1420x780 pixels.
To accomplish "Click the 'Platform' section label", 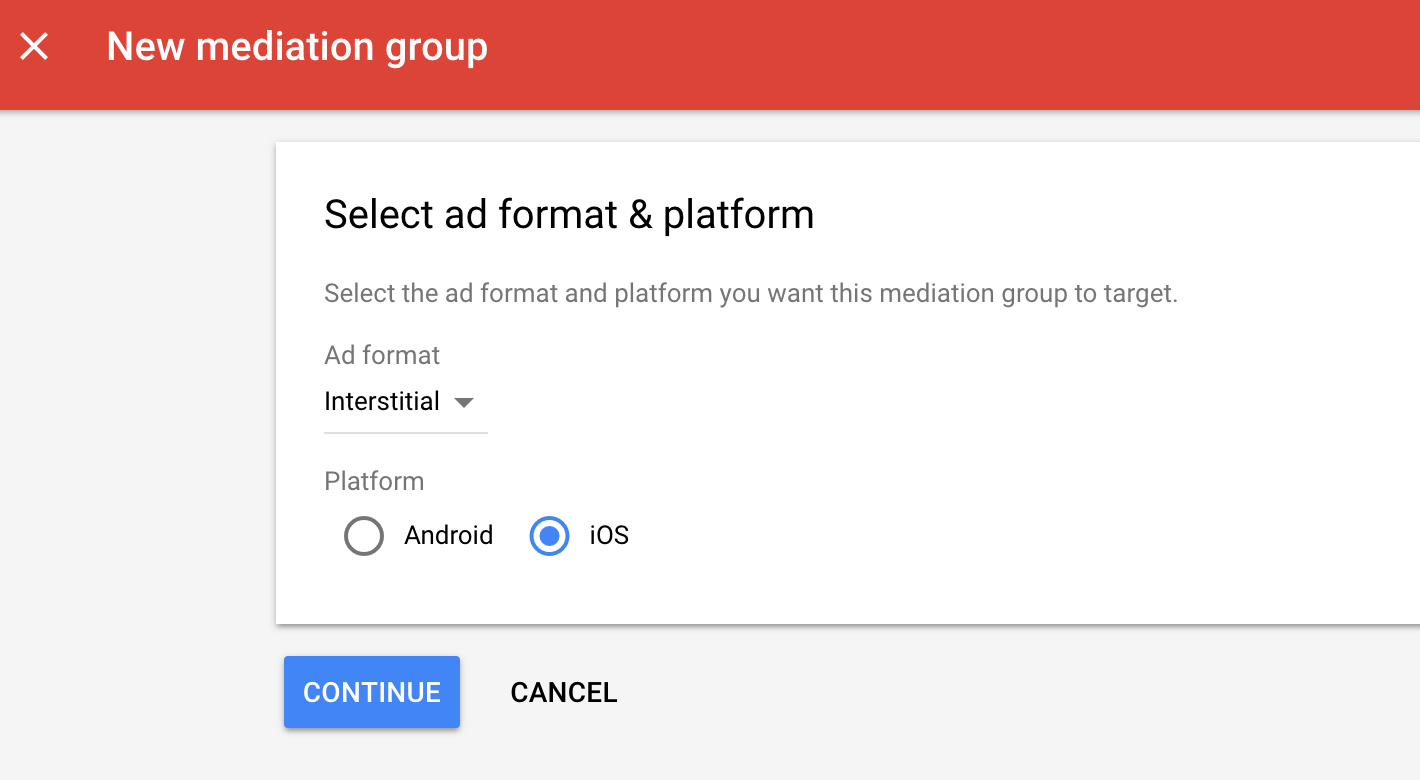I will (x=374, y=481).
